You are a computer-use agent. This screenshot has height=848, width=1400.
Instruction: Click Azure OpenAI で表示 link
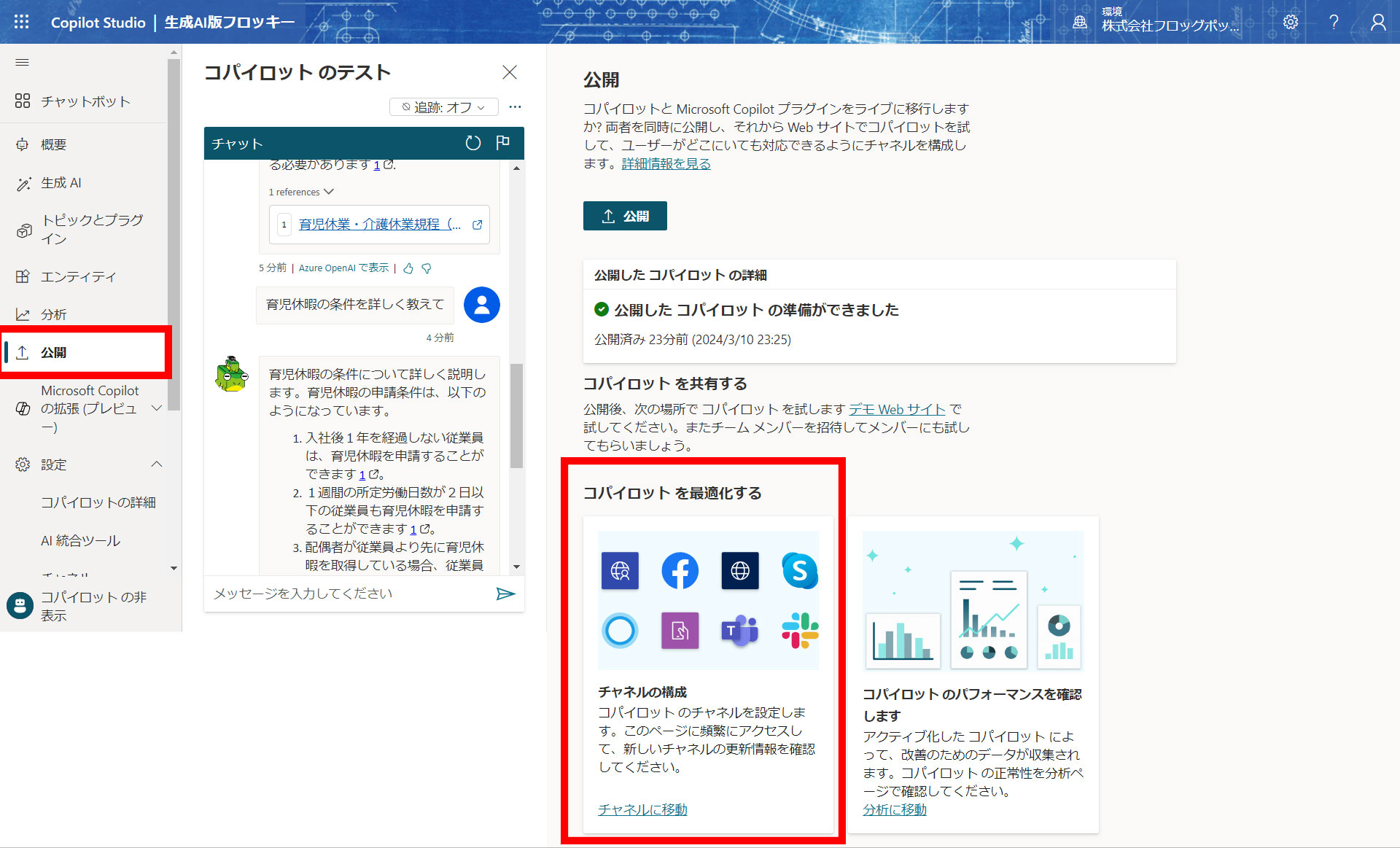(x=343, y=268)
